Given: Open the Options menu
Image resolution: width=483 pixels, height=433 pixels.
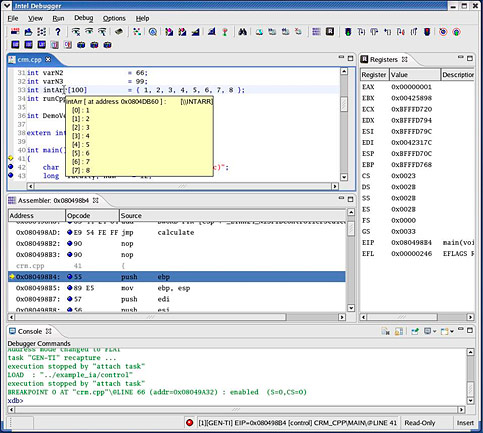Looking at the screenshot, I should [x=114, y=18].
